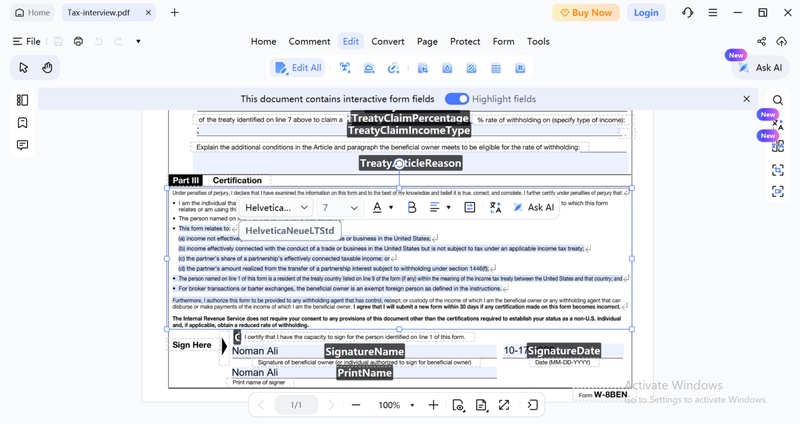The image size is (800, 424).
Task: Open the support headset icon
Action: (x=687, y=13)
